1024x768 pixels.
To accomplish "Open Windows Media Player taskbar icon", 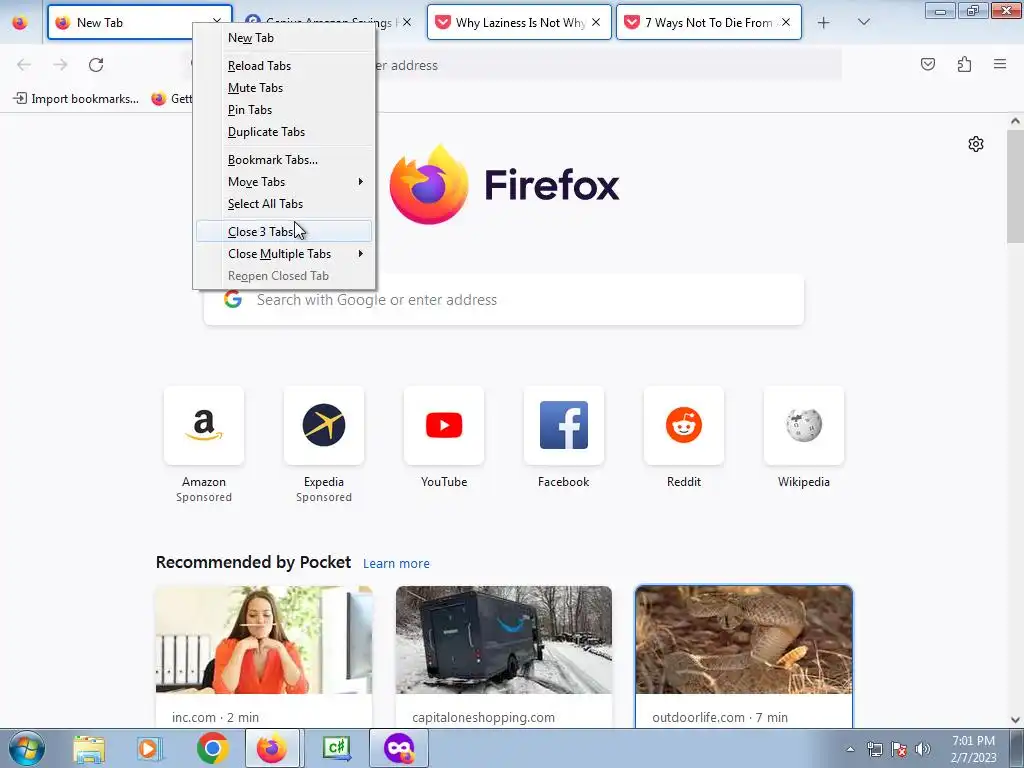I will [x=150, y=748].
